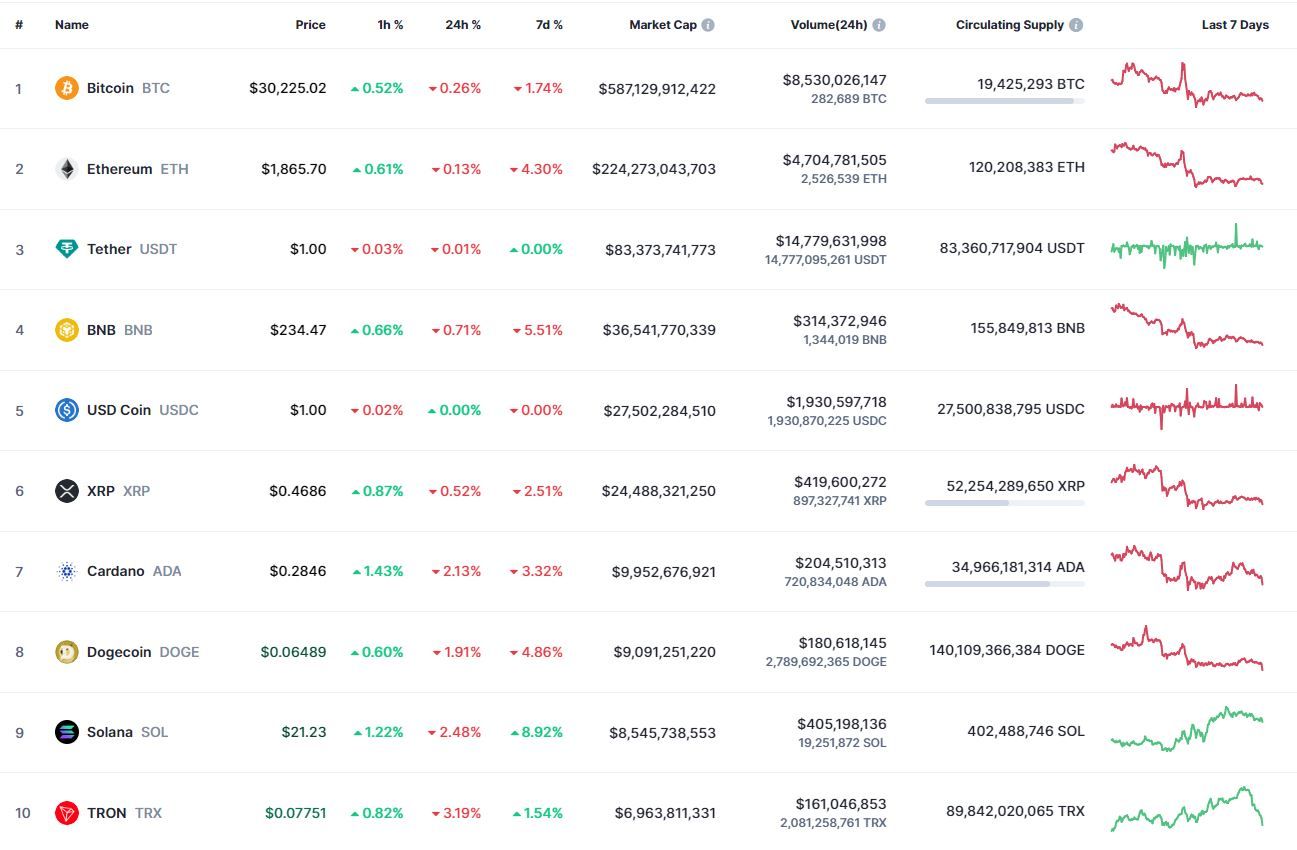Click the Tether logo icon

tap(66, 249)
